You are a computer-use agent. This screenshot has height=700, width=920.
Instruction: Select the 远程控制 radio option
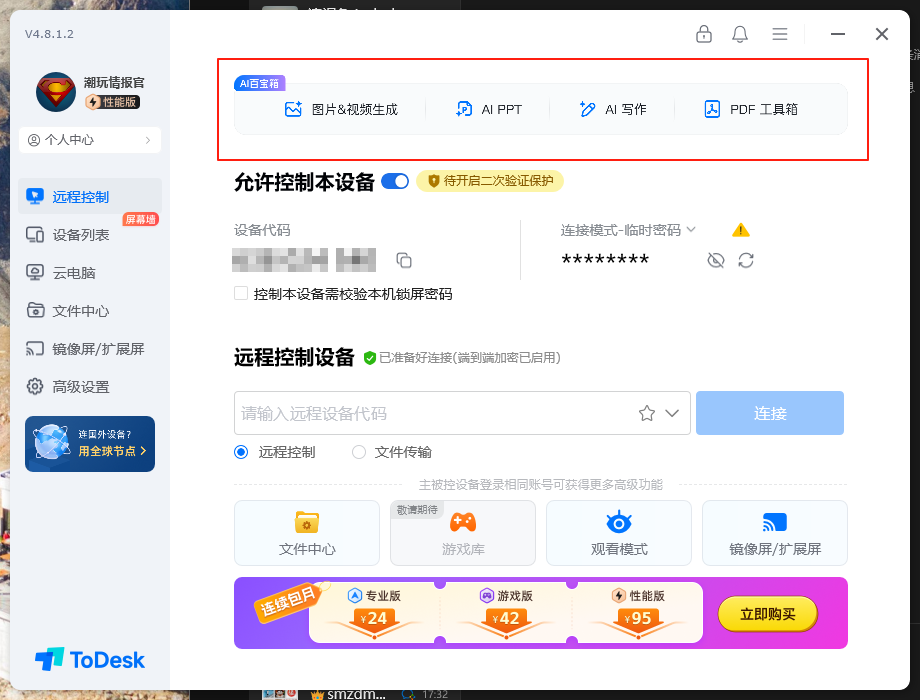click(241, 452)
